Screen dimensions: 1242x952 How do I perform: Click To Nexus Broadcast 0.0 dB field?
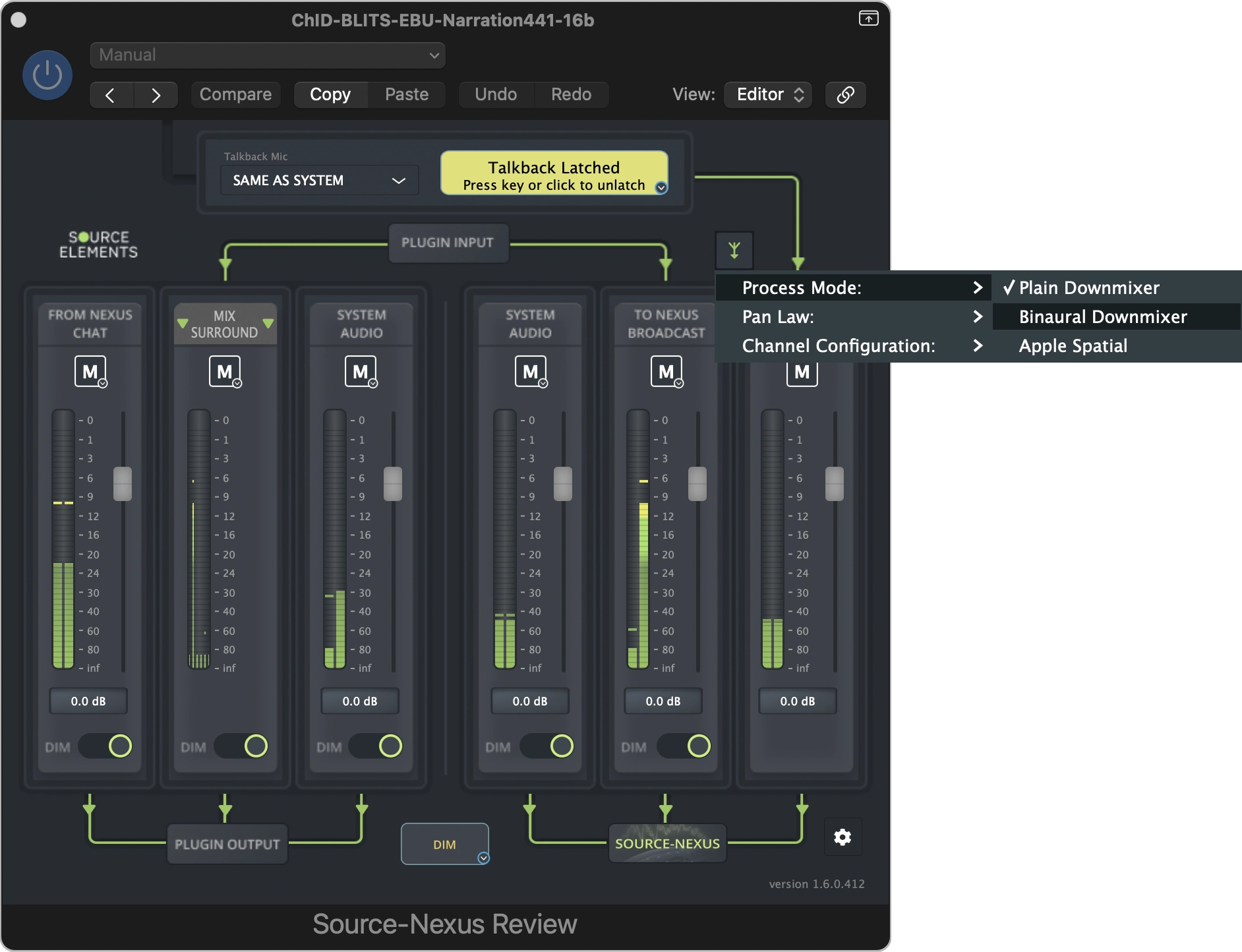(663, 701)
